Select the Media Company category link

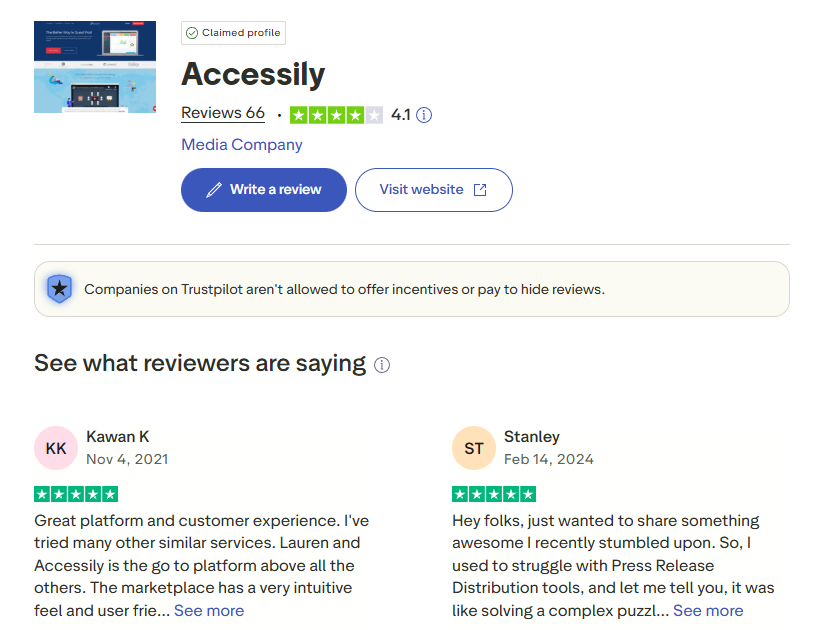pos(241,145)
